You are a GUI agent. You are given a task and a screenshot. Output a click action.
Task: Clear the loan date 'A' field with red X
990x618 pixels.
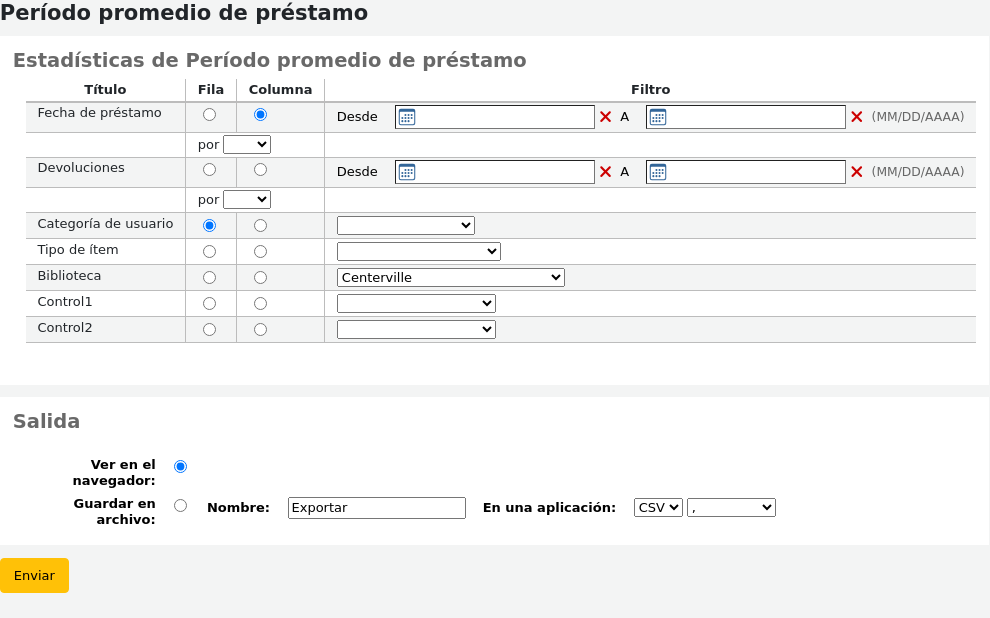coord(856,116)
